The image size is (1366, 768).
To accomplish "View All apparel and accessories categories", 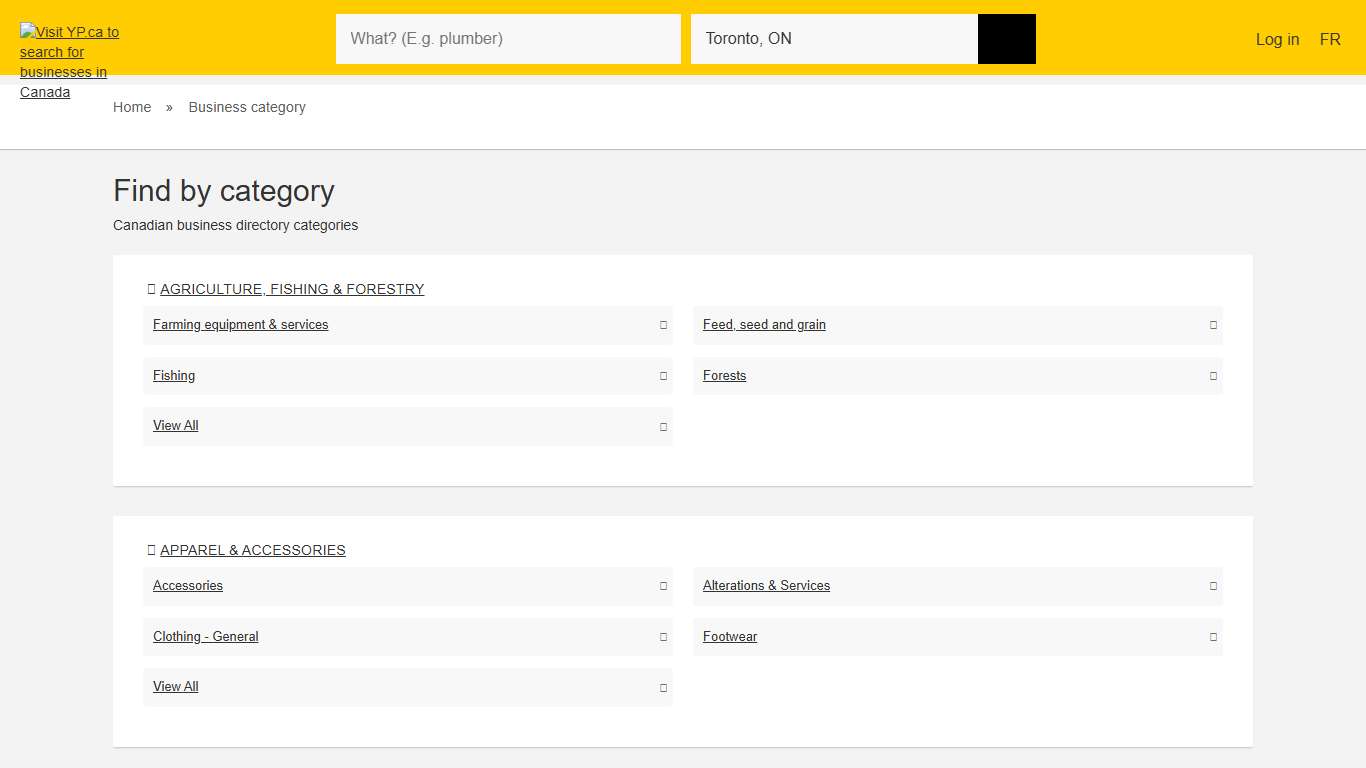I will pyautogui.click(x=175, y=687).
